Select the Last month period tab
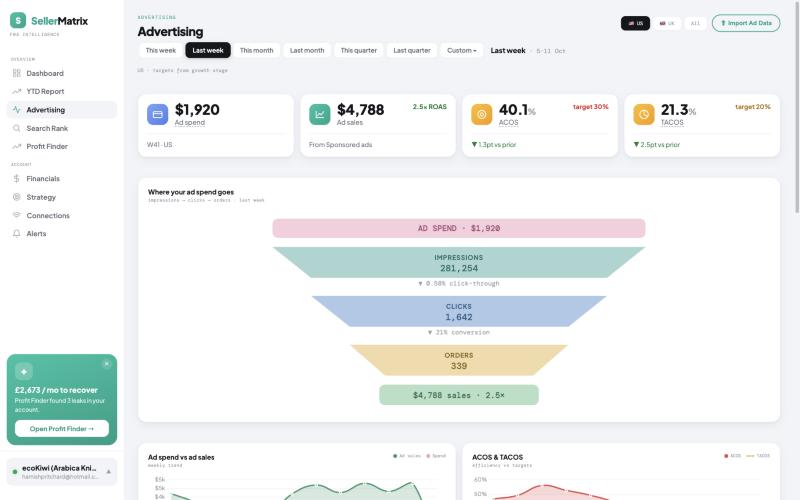The width and height of the screenshot is (800, 500). (x=307, y=51)
